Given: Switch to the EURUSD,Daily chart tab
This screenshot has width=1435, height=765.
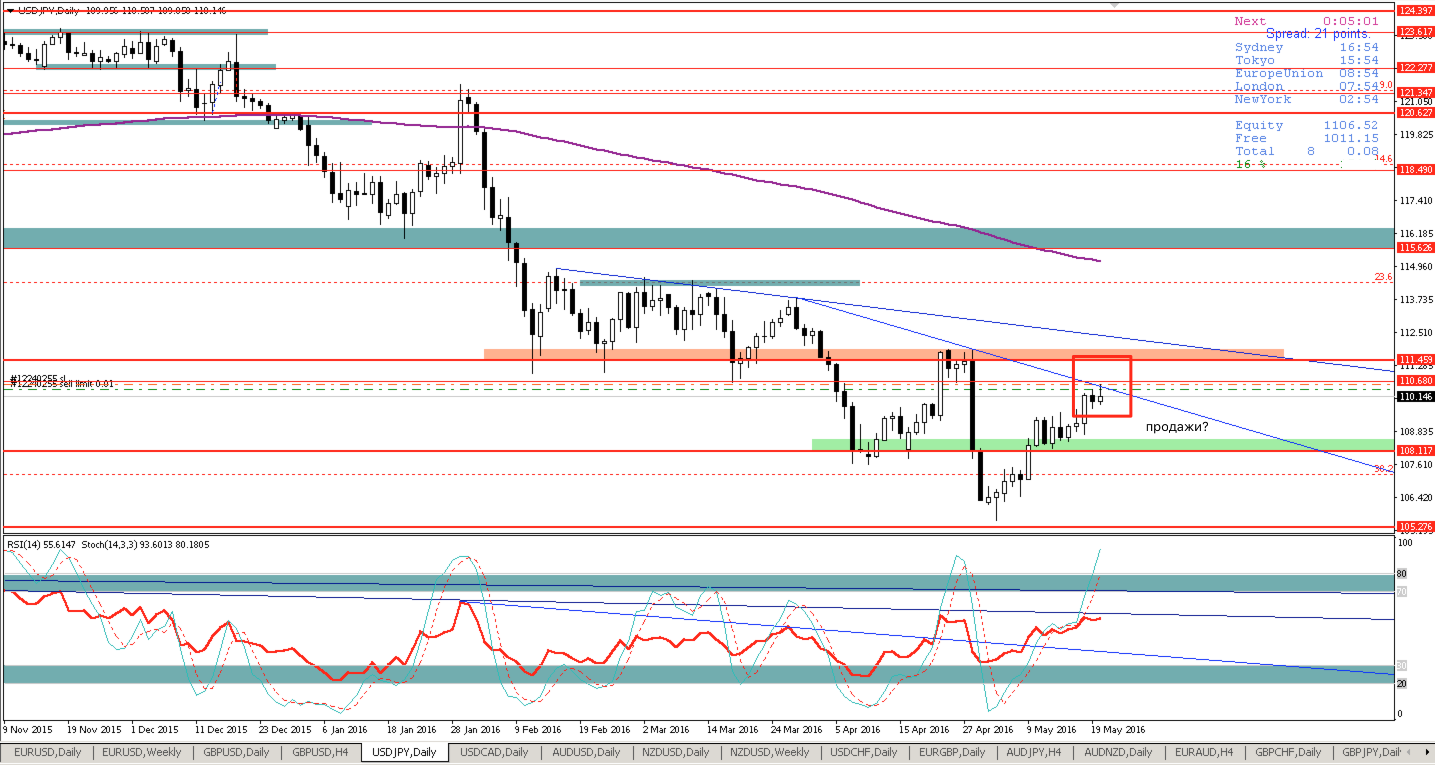Looking at the screenshot, I should (x=49, y=752).
